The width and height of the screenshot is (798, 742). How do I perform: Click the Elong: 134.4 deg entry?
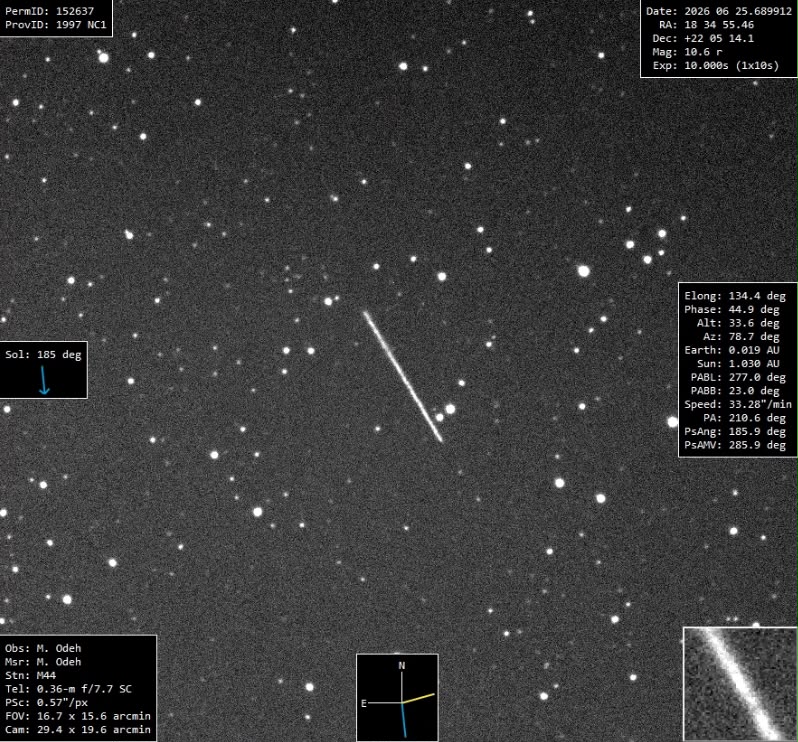(735, 296)
